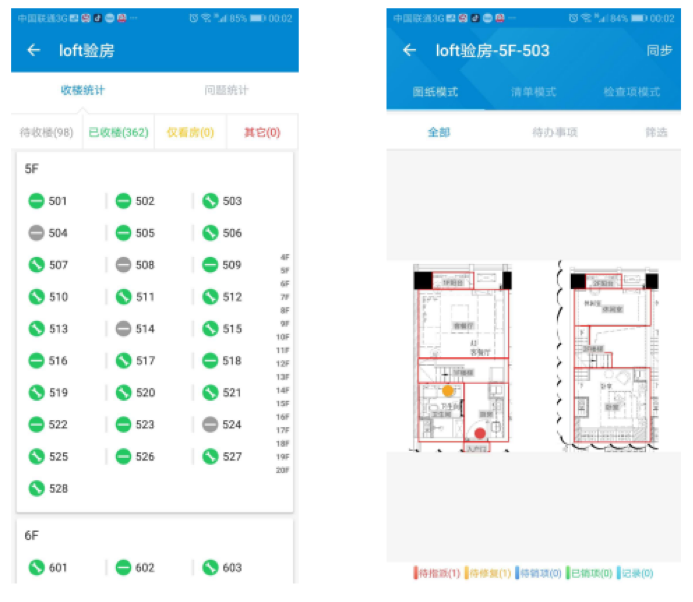Jump to floor 20F in index

[x=283, y=470]
